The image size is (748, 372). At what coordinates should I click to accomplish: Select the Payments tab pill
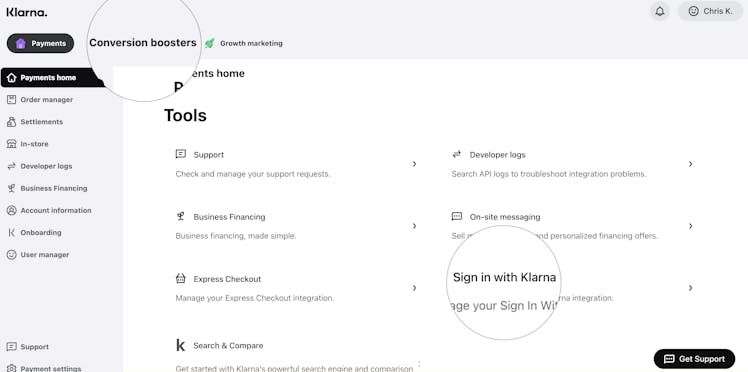(x=41, y=43)
